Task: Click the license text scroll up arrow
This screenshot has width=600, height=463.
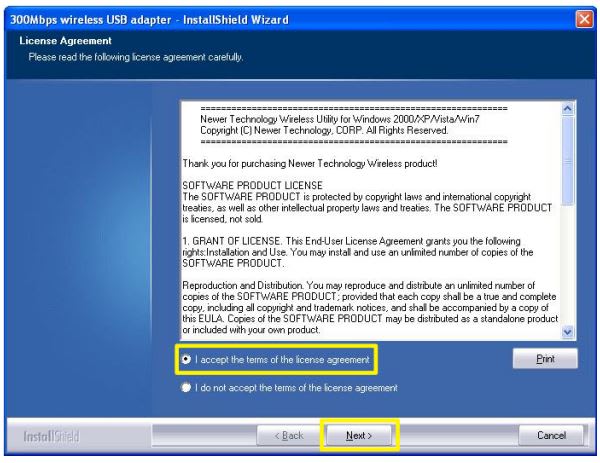Action: (x=567, y=109)
